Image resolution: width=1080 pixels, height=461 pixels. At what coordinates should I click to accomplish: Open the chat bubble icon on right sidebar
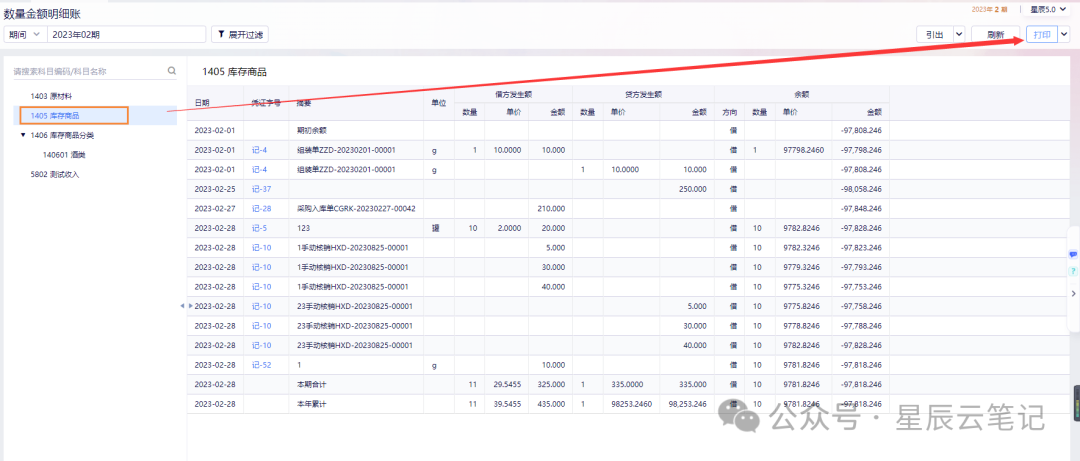[x=1072, y=254]
